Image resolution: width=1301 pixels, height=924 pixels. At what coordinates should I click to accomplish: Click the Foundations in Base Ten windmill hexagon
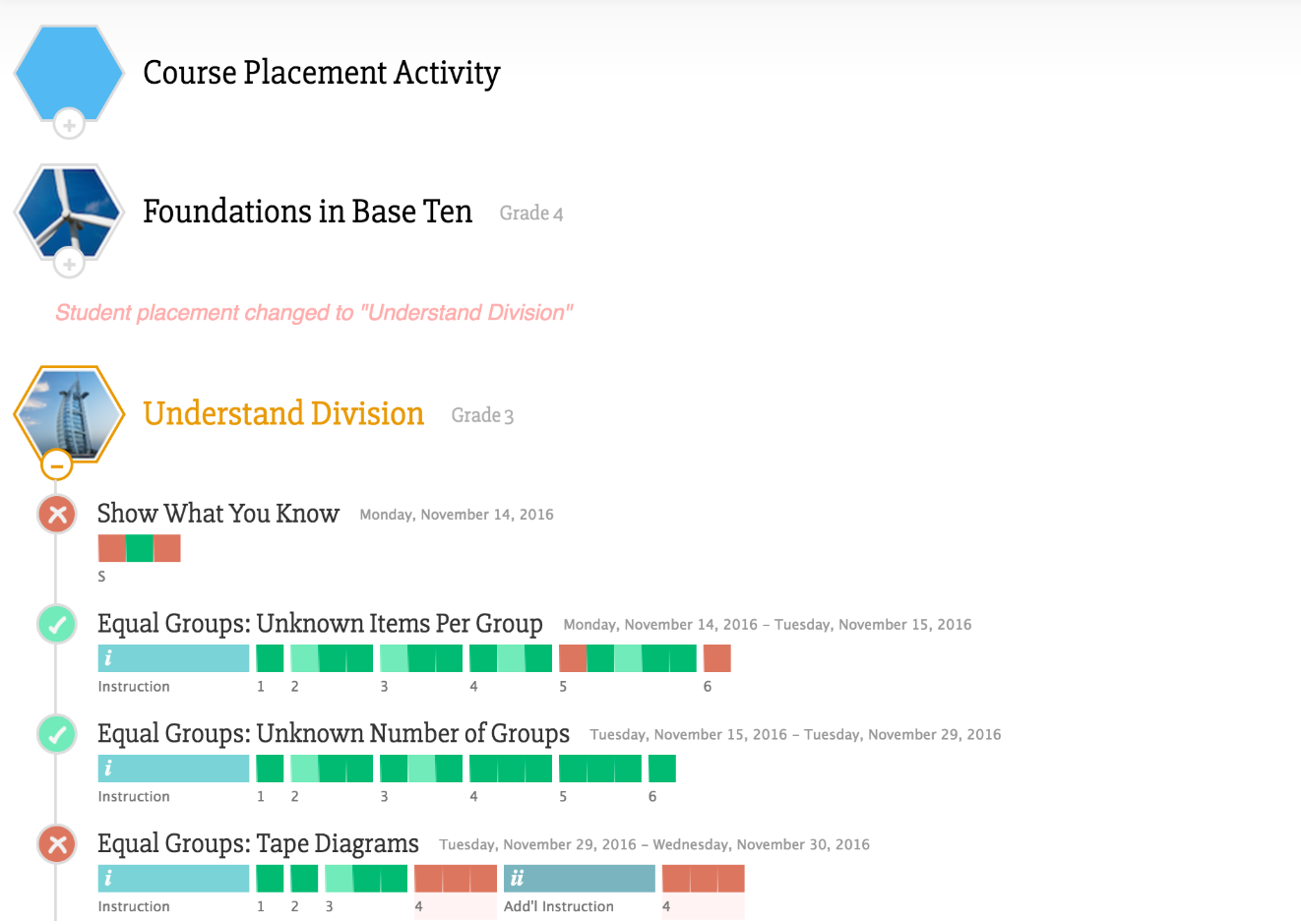tap(69, 212)
